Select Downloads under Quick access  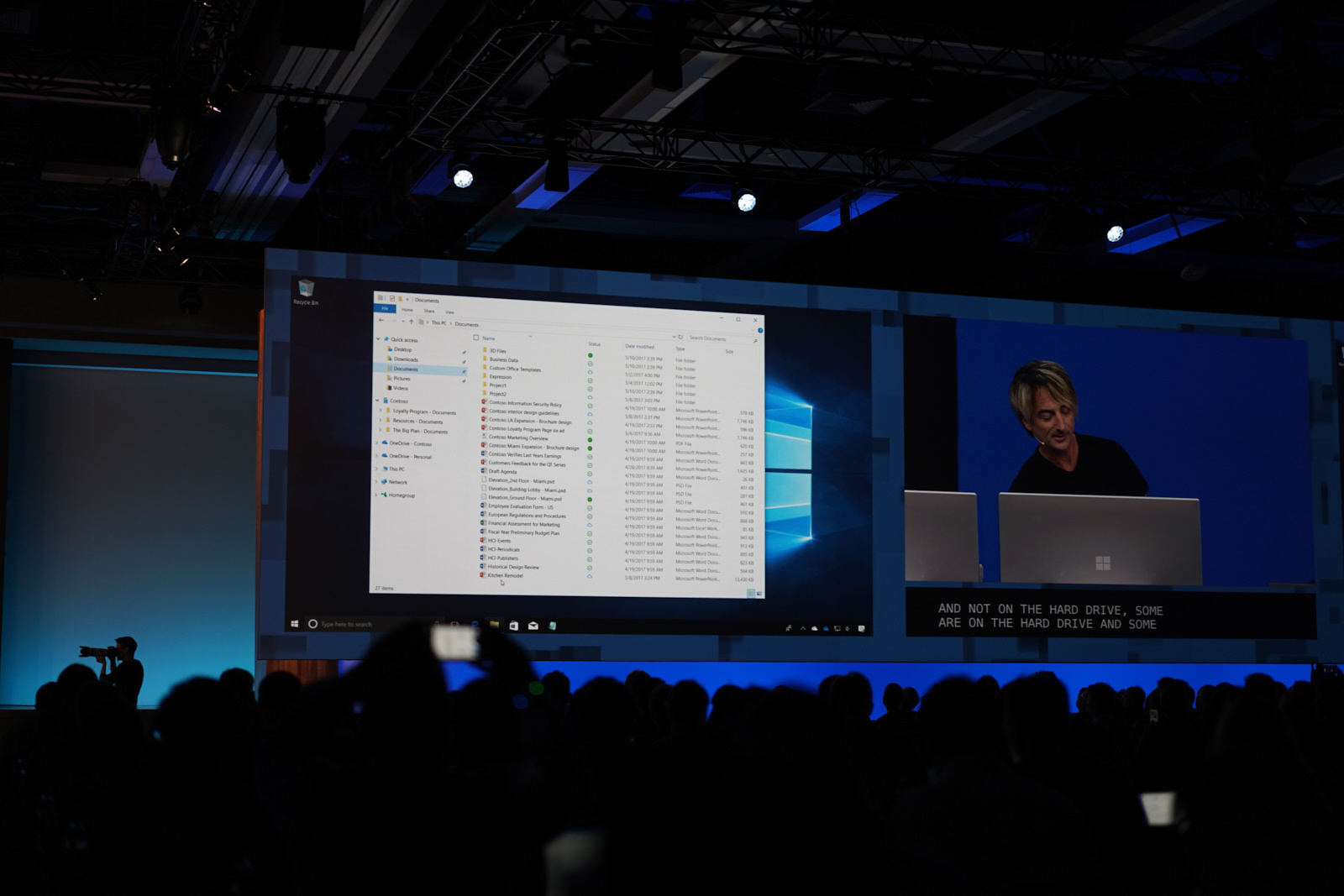(406, 359)
